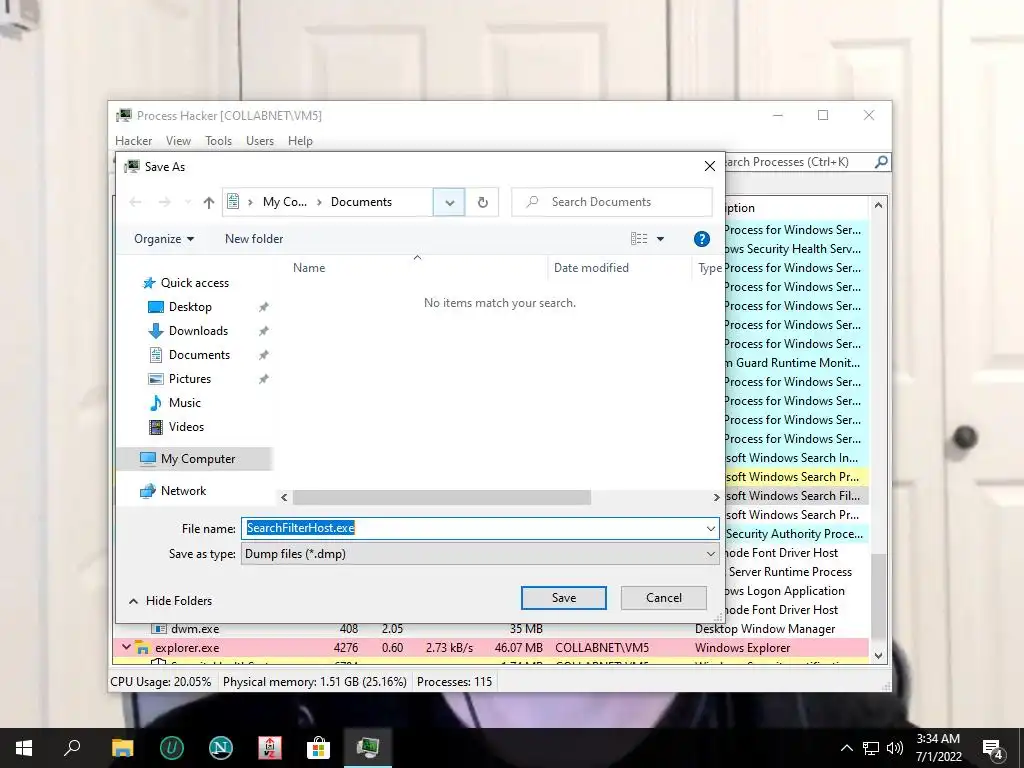Open Microsoft Store from the taskbar
This screenshot has width=1024, height=768.
(x=318, y=748)
